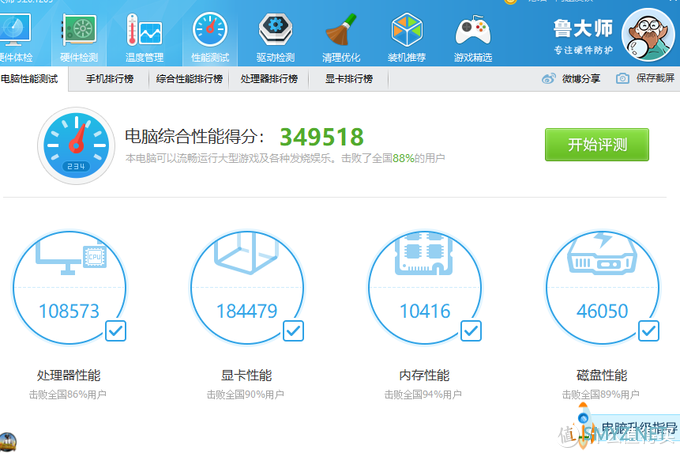This screenshot has height=453, width=680.
Task: Open 游戏精选 game controller icon
Action: click(473, 30)
